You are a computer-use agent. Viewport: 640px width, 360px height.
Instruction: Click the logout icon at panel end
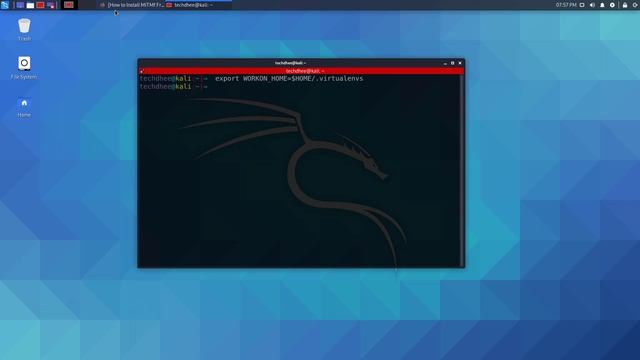[636, 5]
